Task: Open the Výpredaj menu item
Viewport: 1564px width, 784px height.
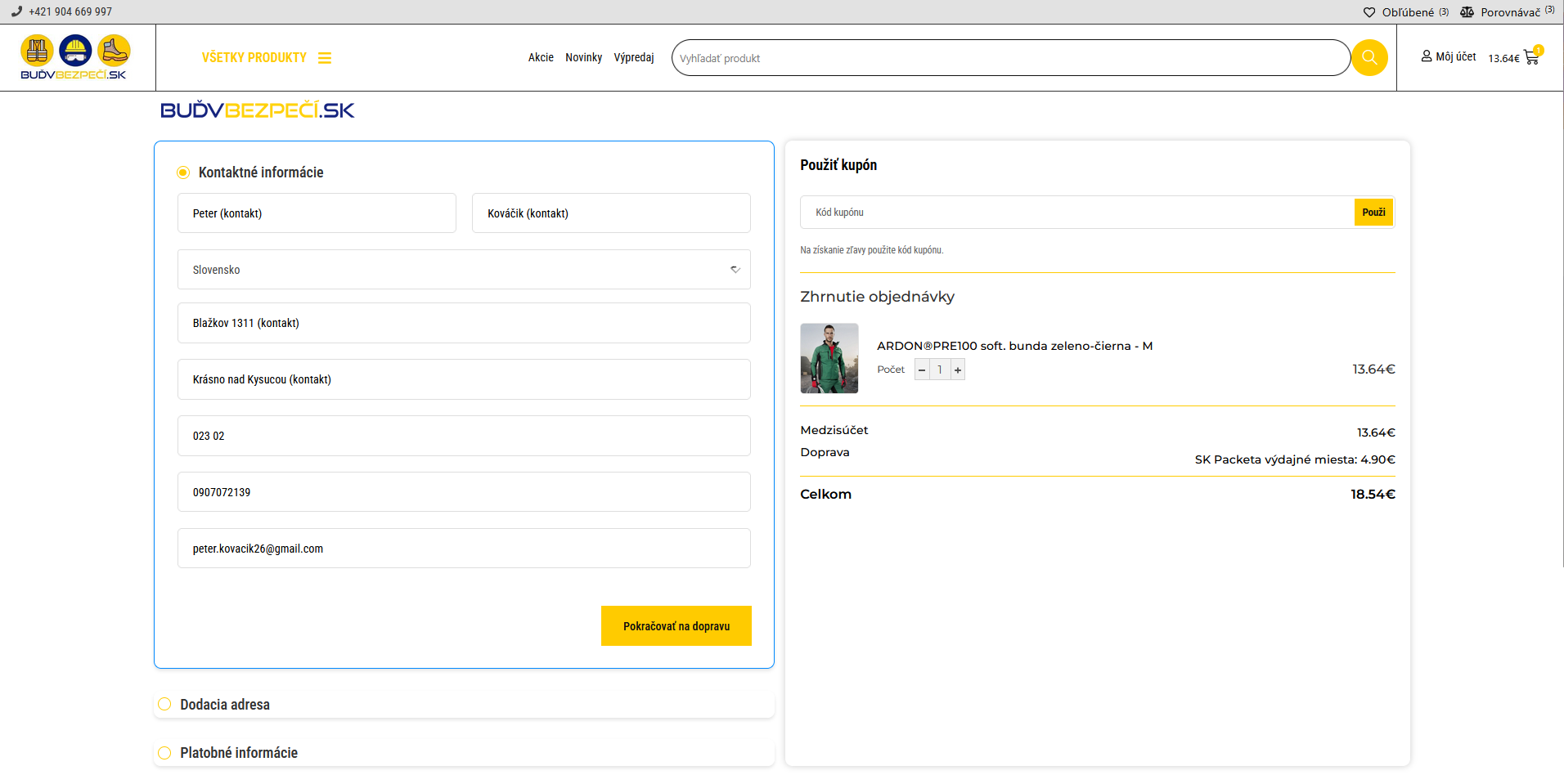Action: pyautogui.click(x=634, y=57)
